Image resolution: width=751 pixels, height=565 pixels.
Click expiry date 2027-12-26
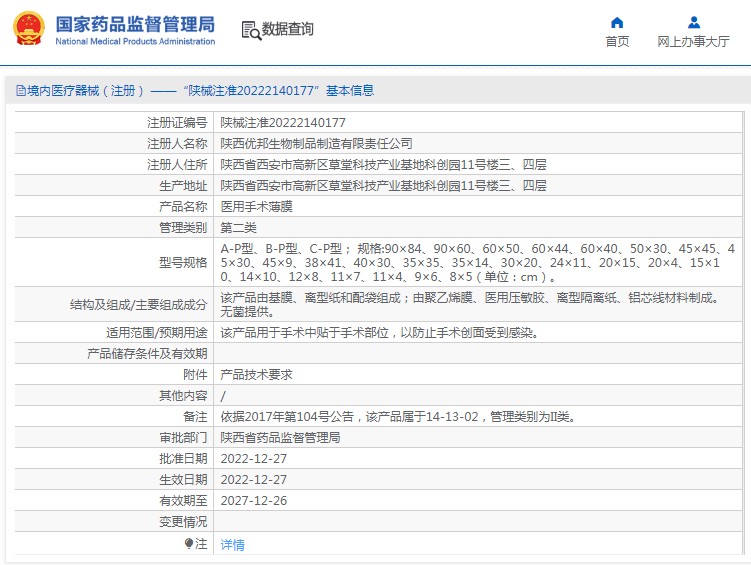[253, 501]
